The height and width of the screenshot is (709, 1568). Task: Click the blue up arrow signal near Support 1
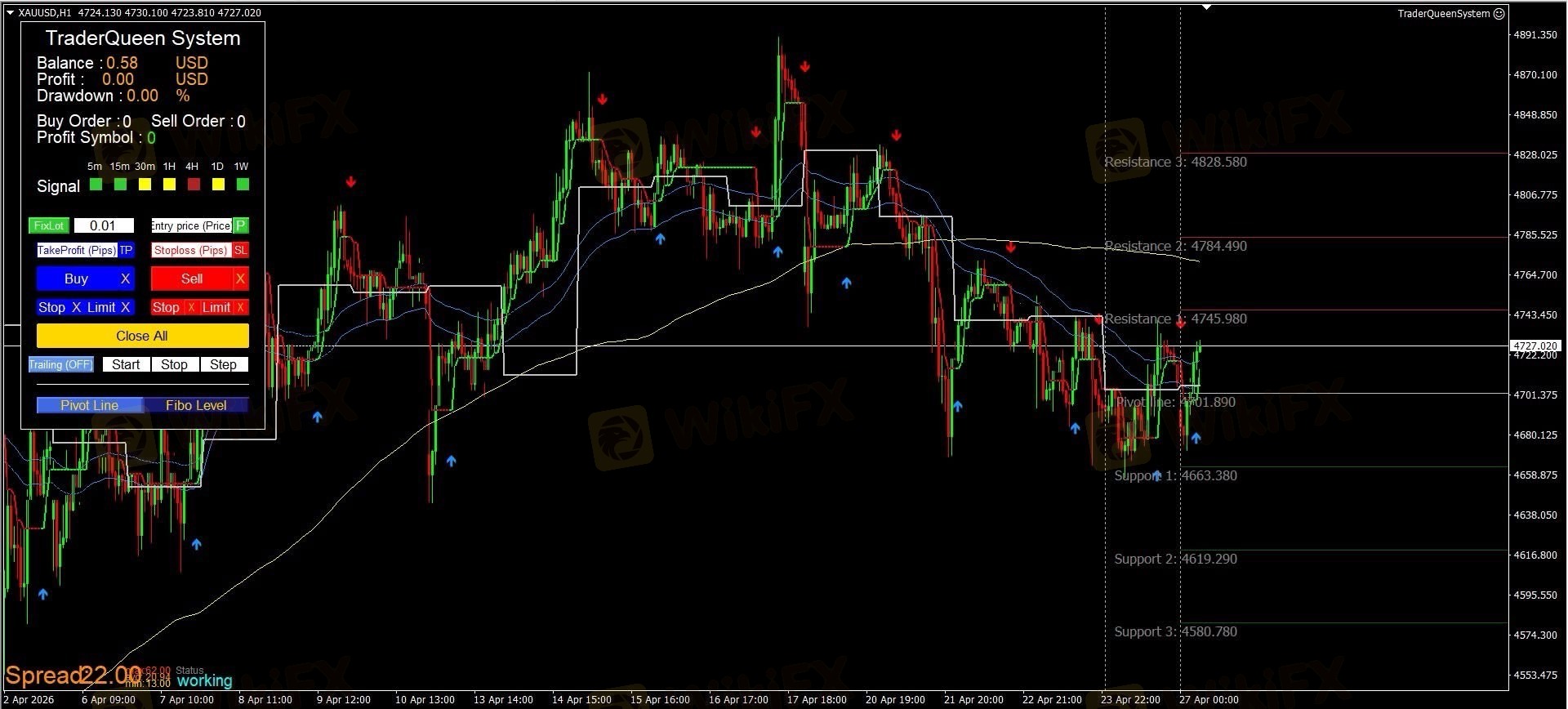point(1156,475)
